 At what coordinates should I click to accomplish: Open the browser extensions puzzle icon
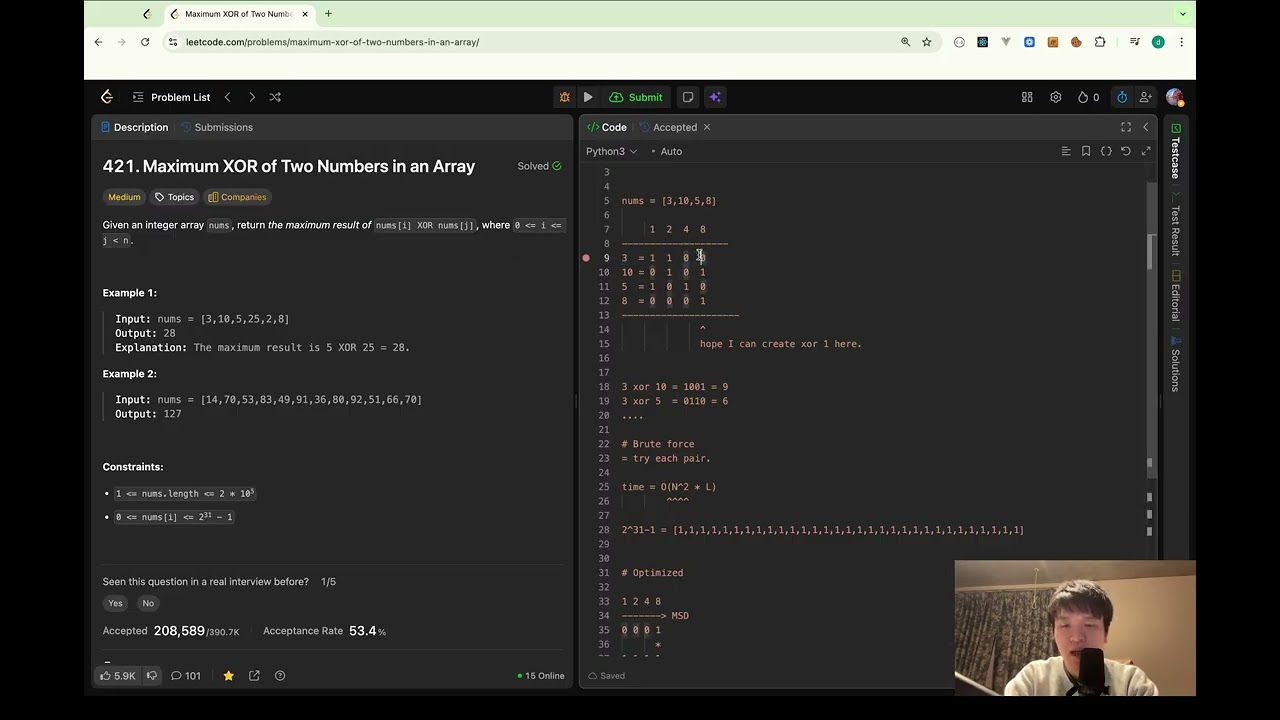coord(1100,42)
